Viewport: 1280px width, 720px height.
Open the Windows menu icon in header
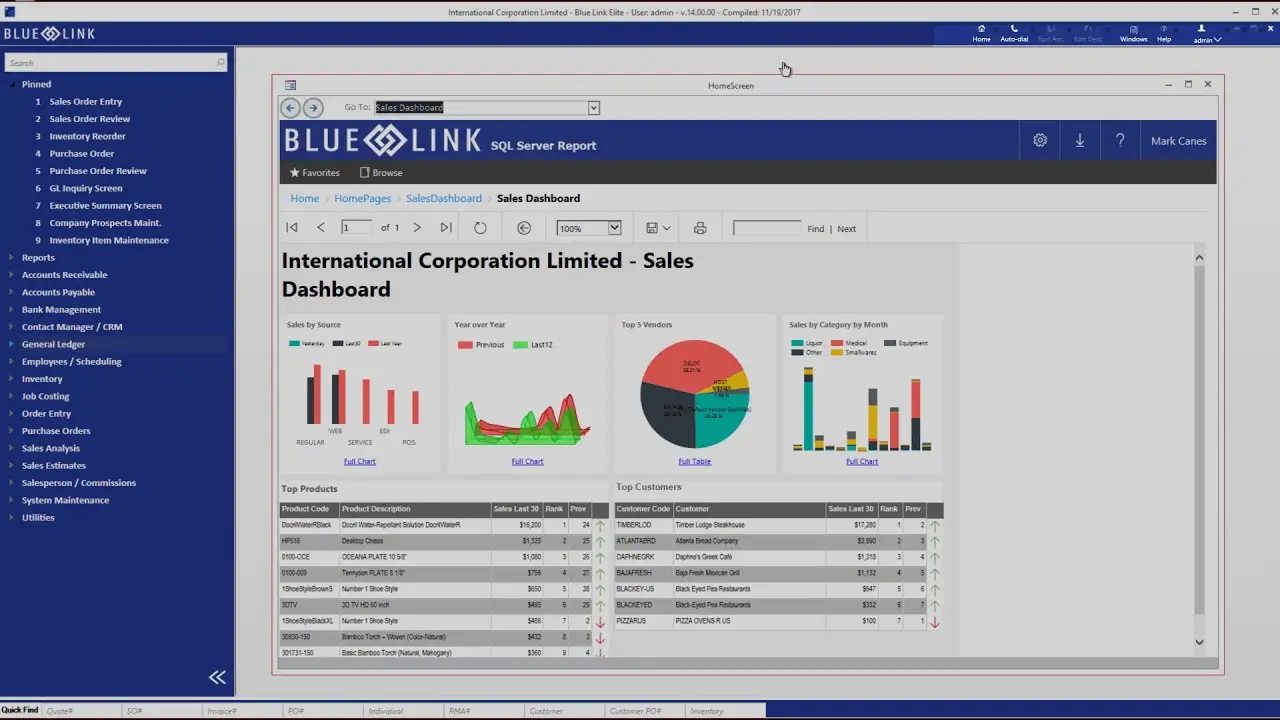tap(1133, 30)
